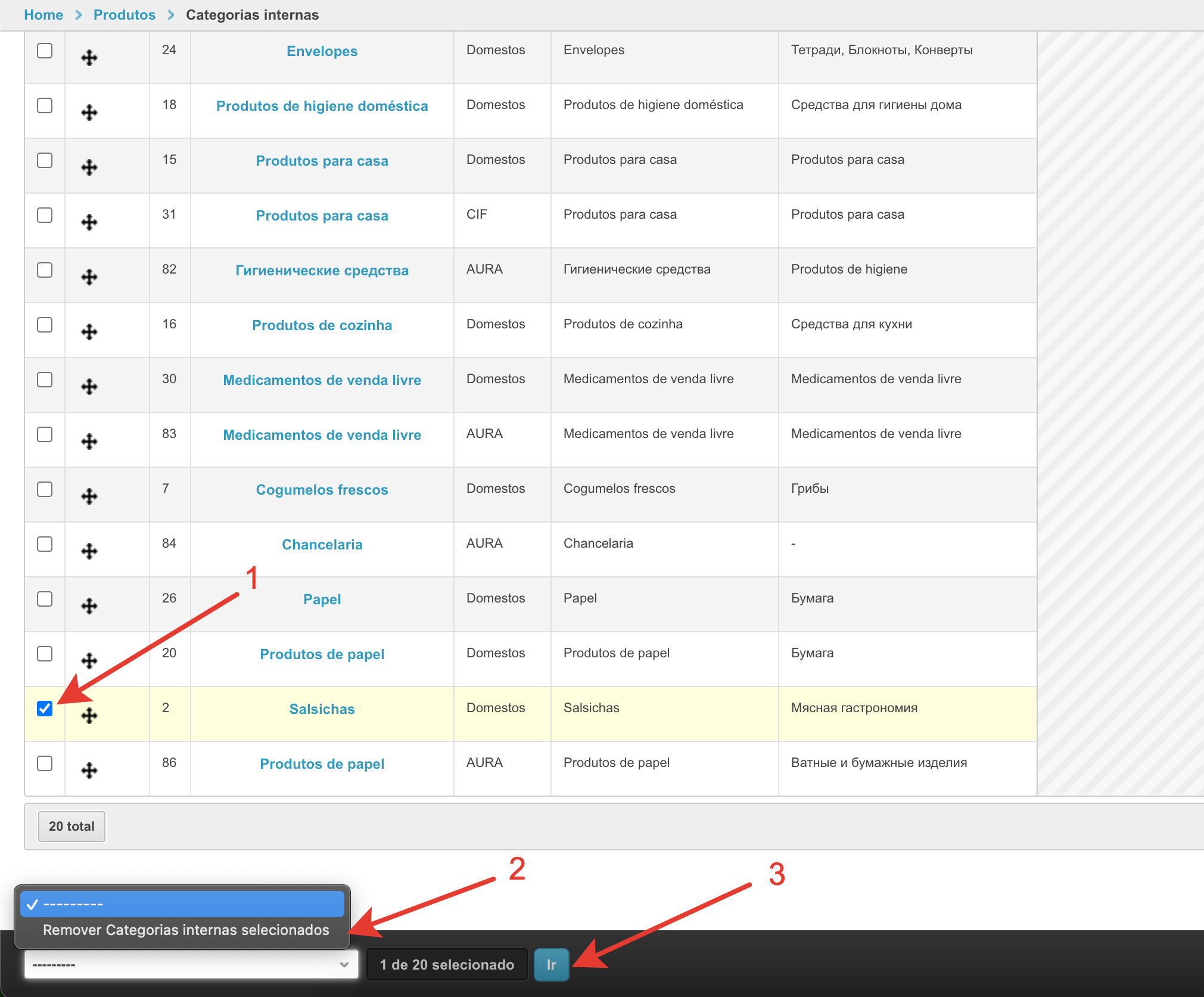This screenshot has height=997, width=1204.
Task: Tick the checkbox for row ID 31
Action: coord(45,215)
